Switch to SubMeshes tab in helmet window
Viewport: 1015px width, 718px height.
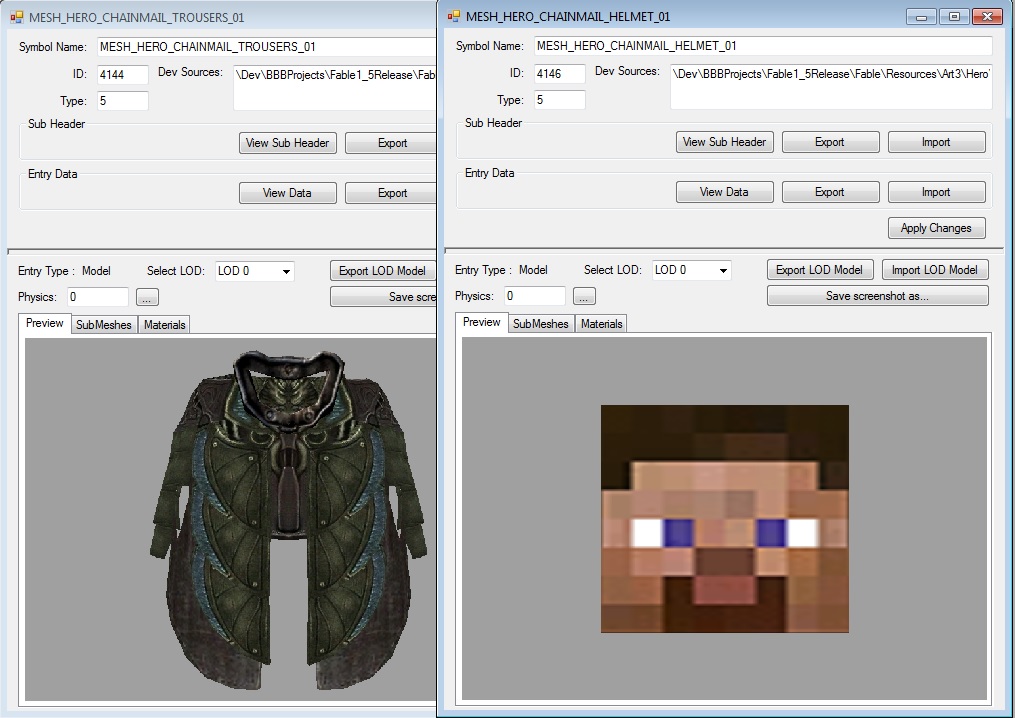pyautogui.click(x=540, y=324)
